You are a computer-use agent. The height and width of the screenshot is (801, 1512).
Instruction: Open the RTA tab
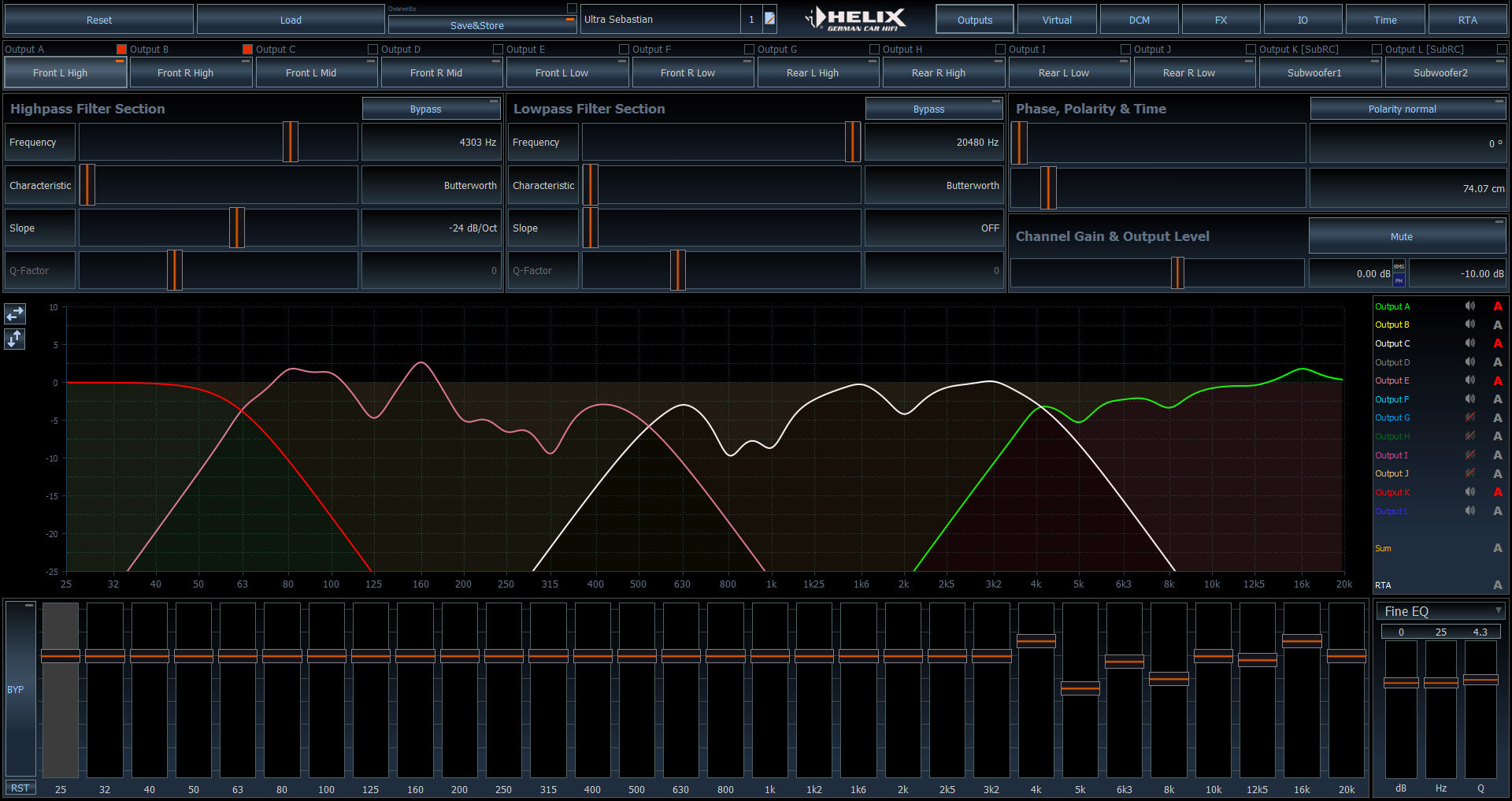coord(1467,19)
